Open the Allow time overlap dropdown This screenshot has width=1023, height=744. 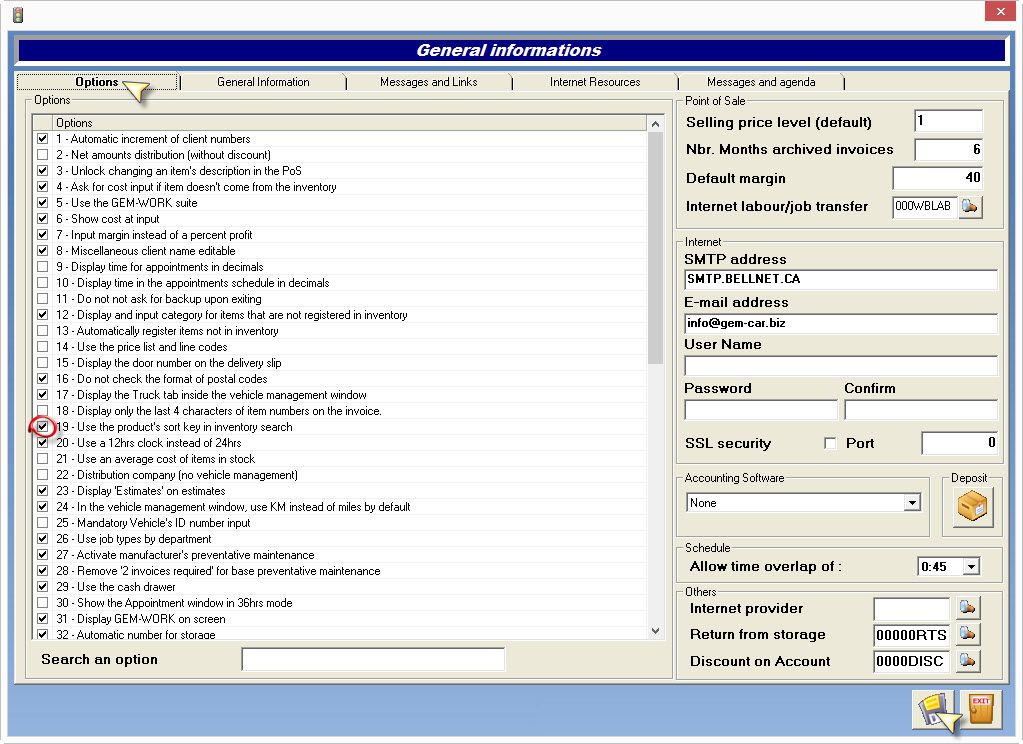click(x=971, y=566)
